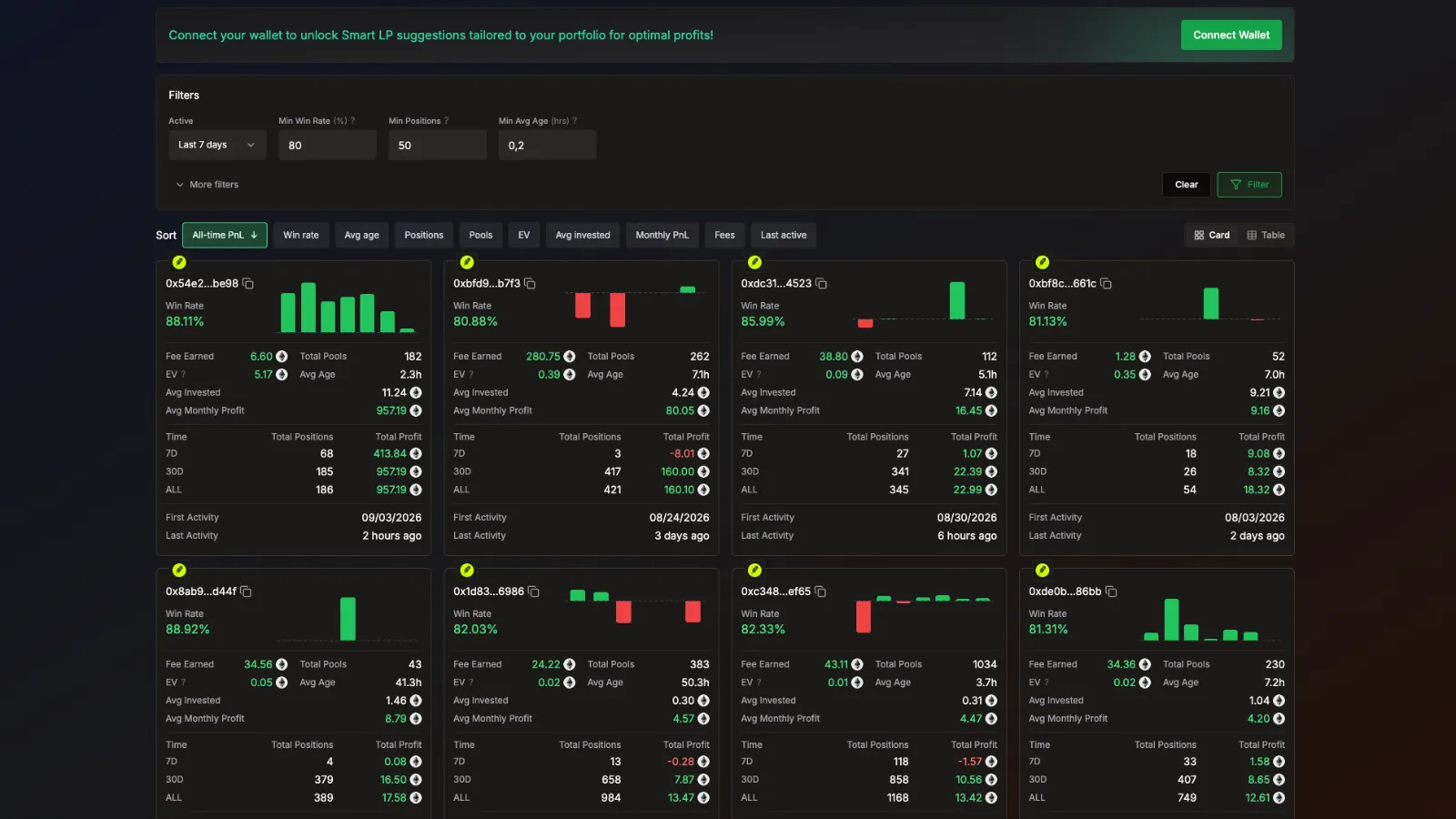
Task: Click first activity date 08/30/2026
Action: tap(966, 518)
